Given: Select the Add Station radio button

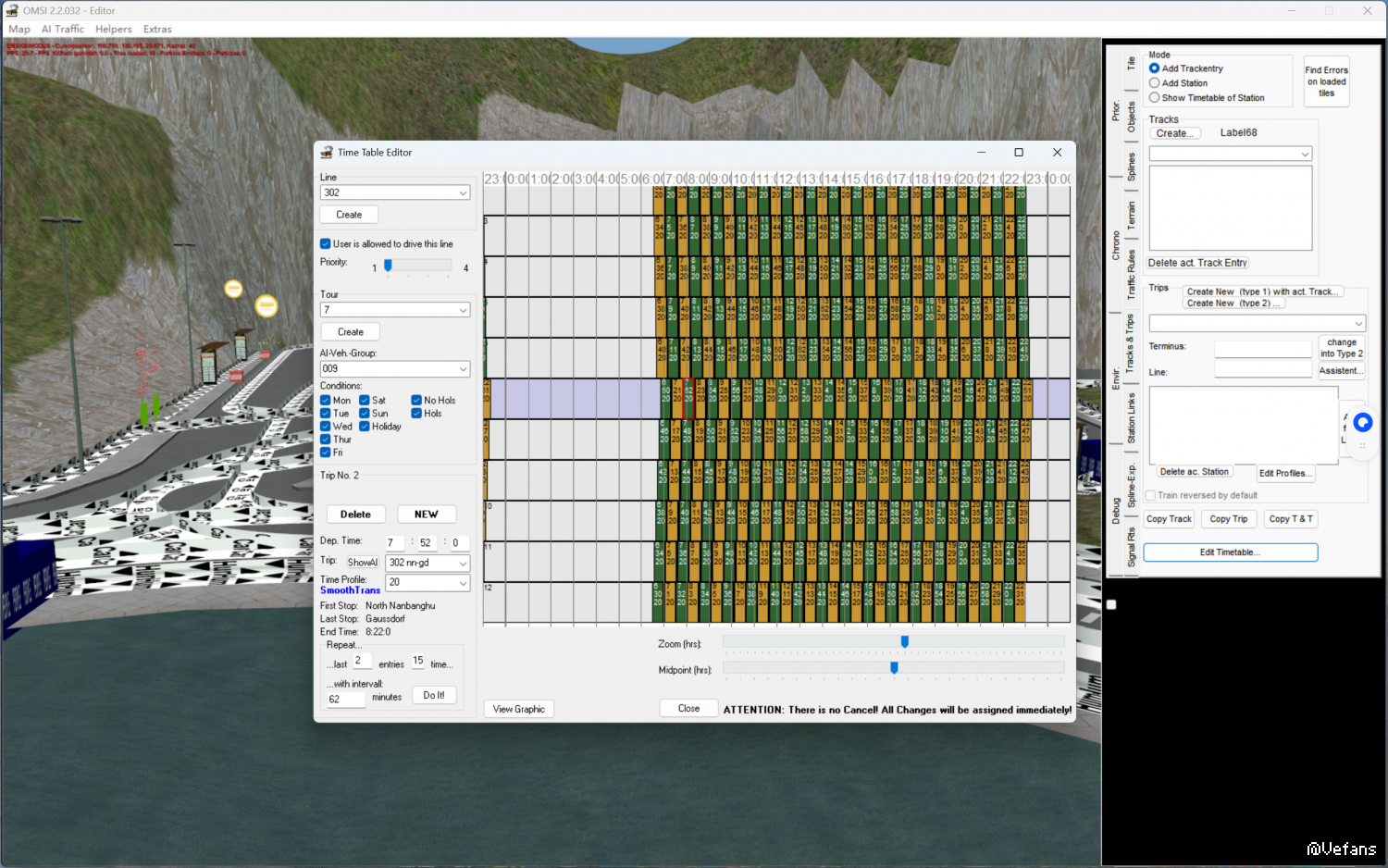Looking at the screenshot, I should pos(1155,83).
